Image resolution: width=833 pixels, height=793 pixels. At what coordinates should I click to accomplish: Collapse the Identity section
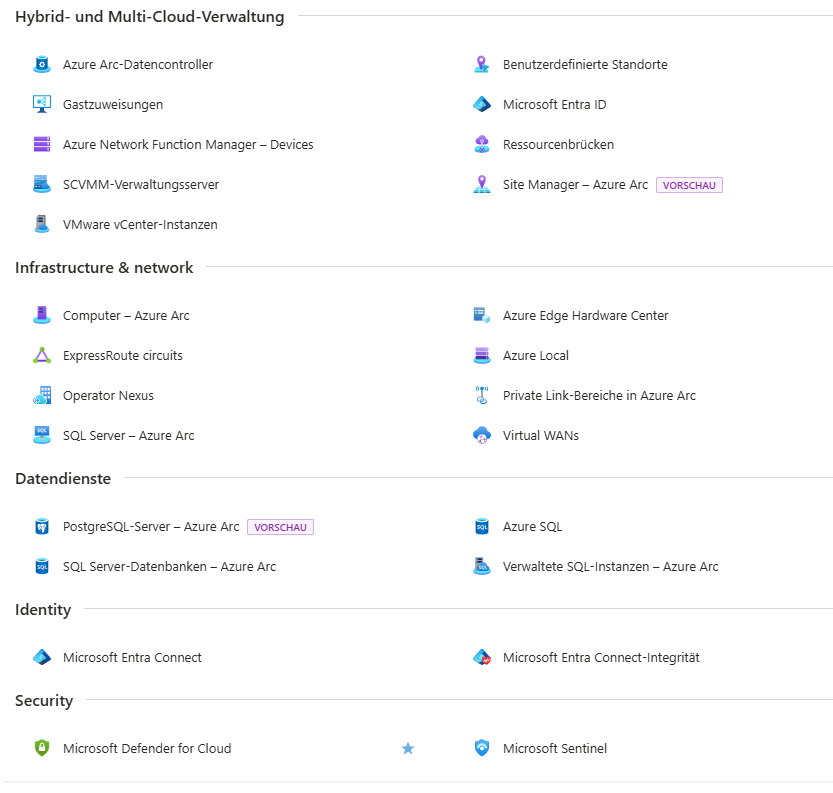45,609
